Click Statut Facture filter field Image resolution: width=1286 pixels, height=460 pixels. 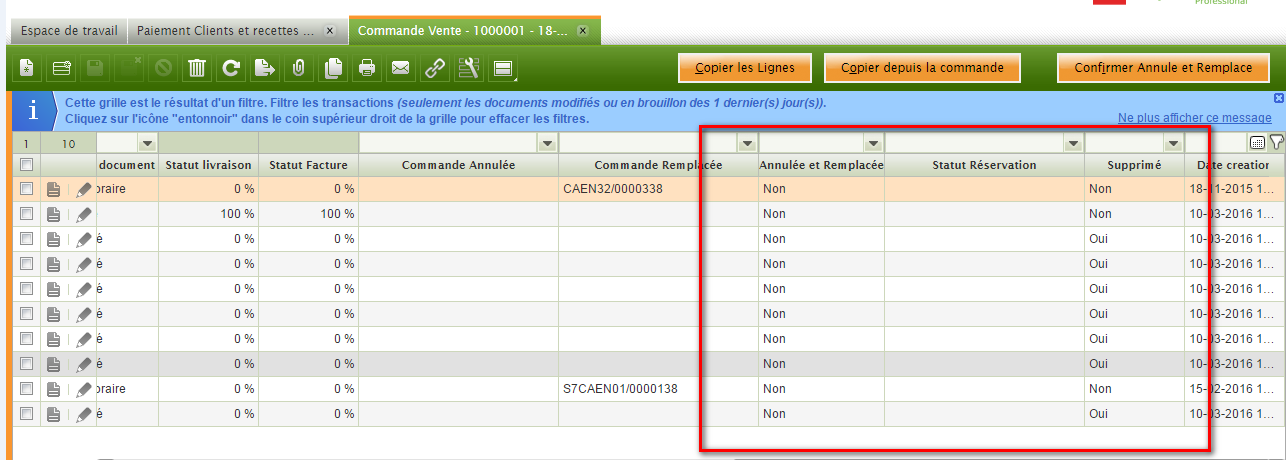[308, 144]
